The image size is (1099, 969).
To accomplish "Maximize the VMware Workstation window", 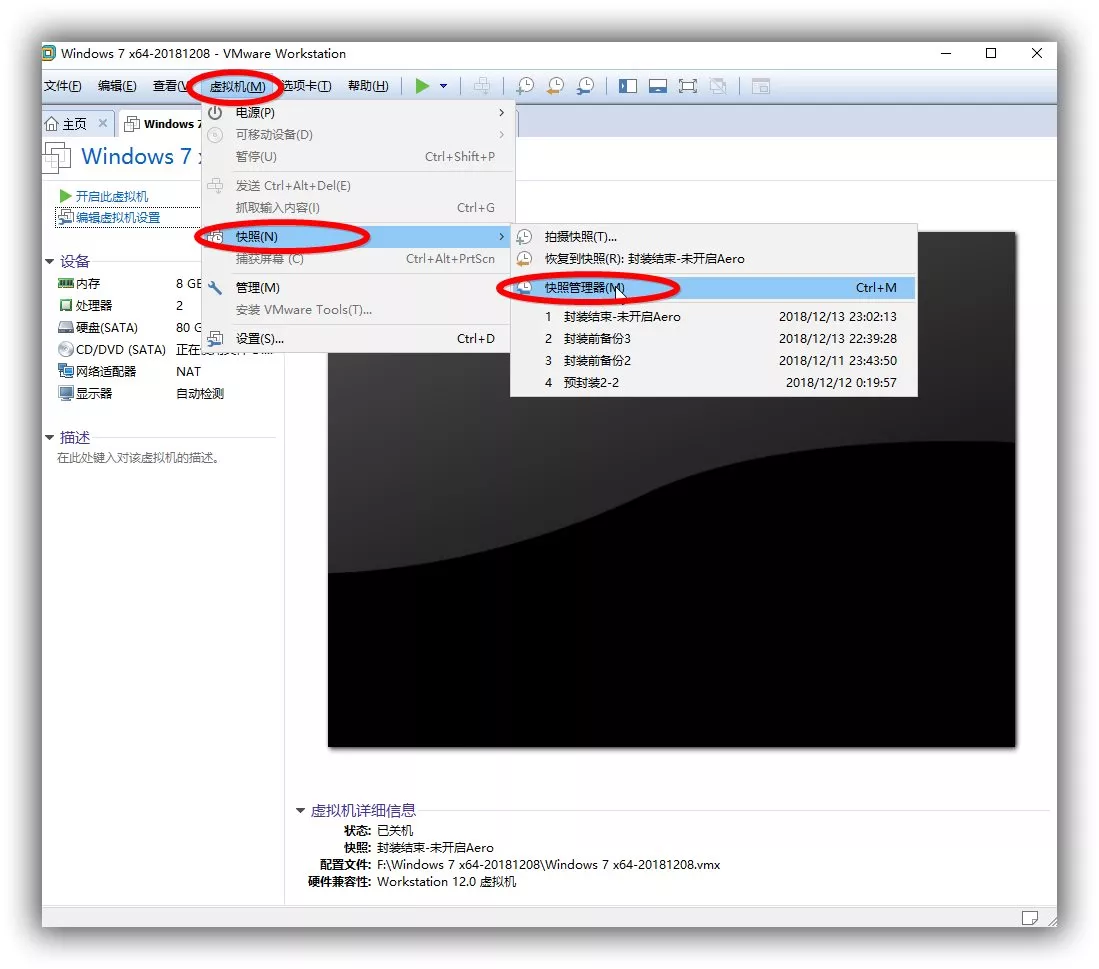I will tap(991, 53).
